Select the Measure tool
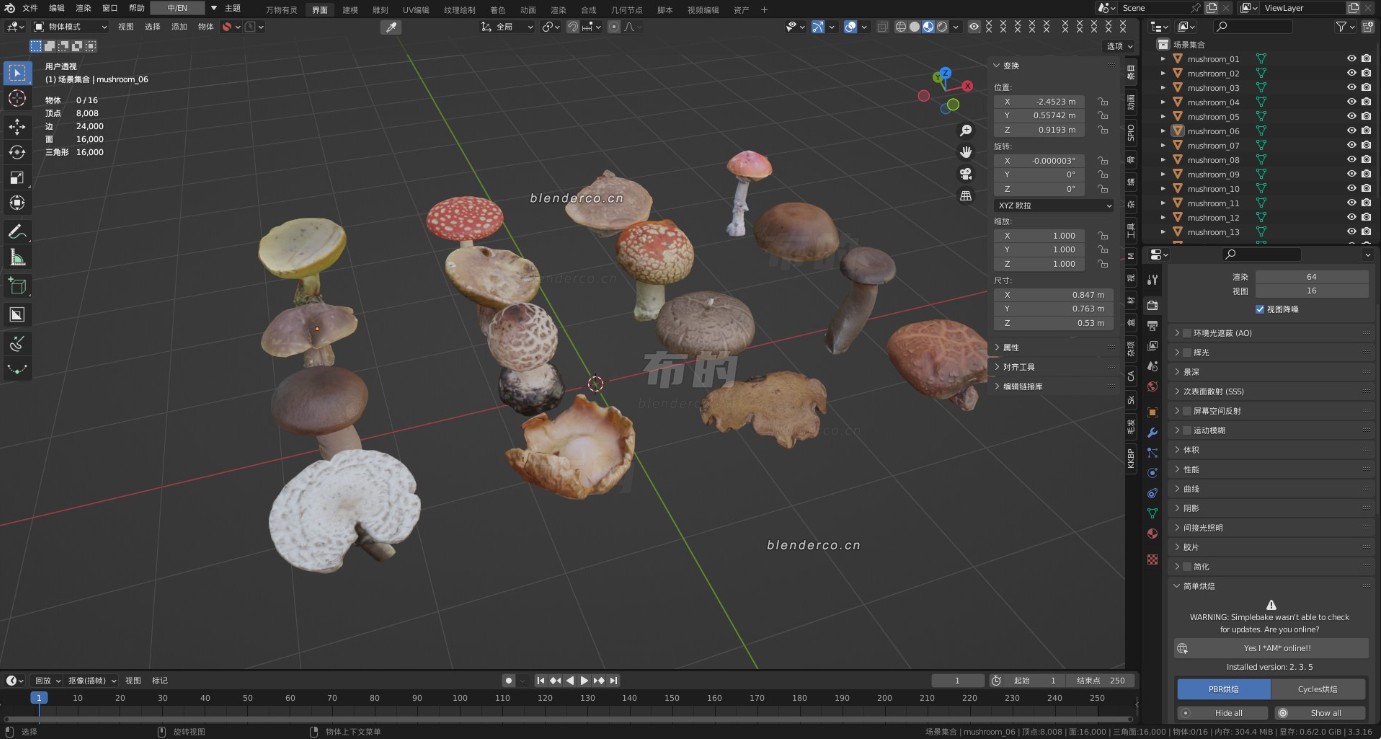 click(17, 258)
